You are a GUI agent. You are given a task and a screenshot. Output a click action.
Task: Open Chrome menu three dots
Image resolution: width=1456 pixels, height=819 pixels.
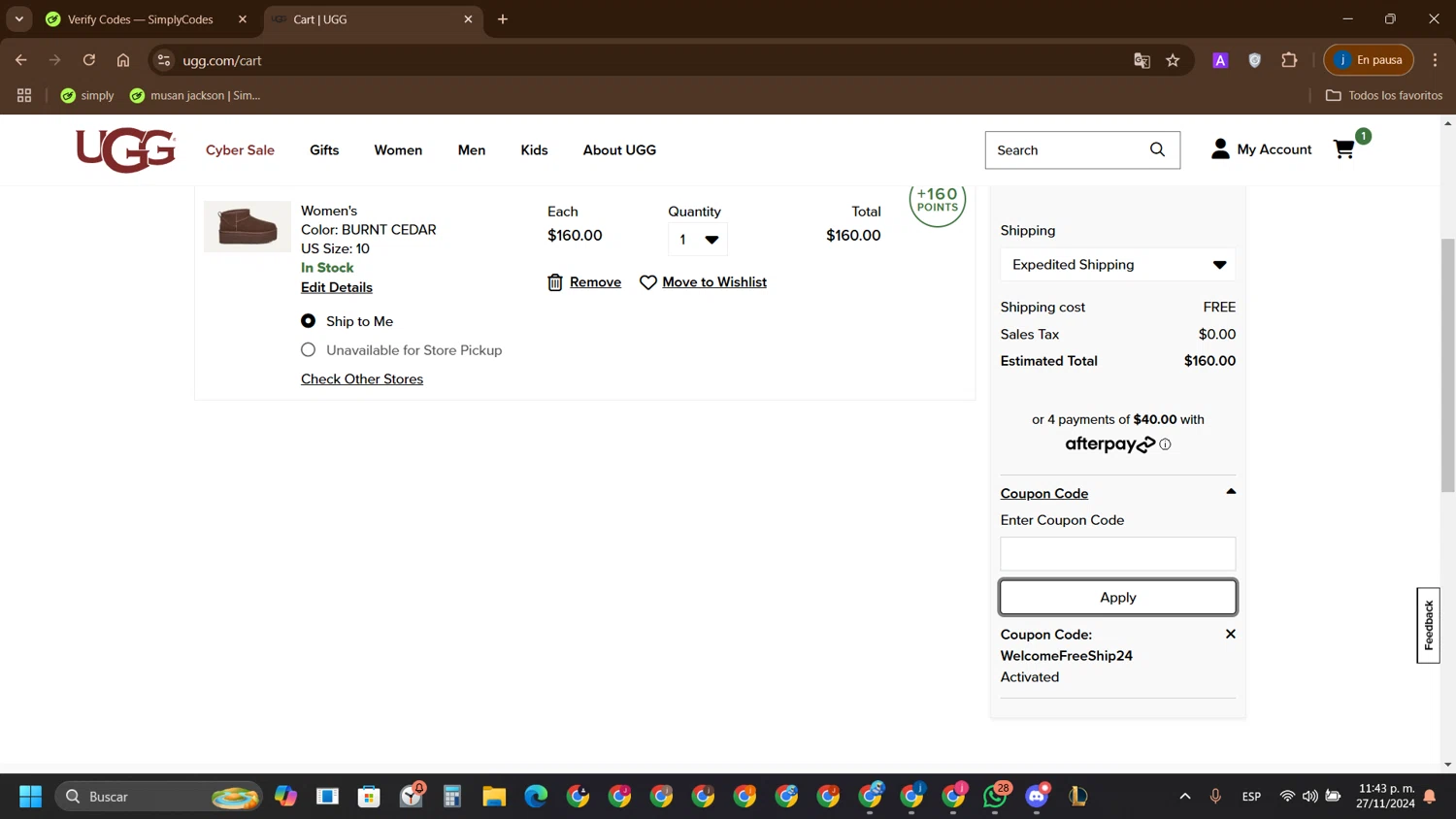point(1435,60)
